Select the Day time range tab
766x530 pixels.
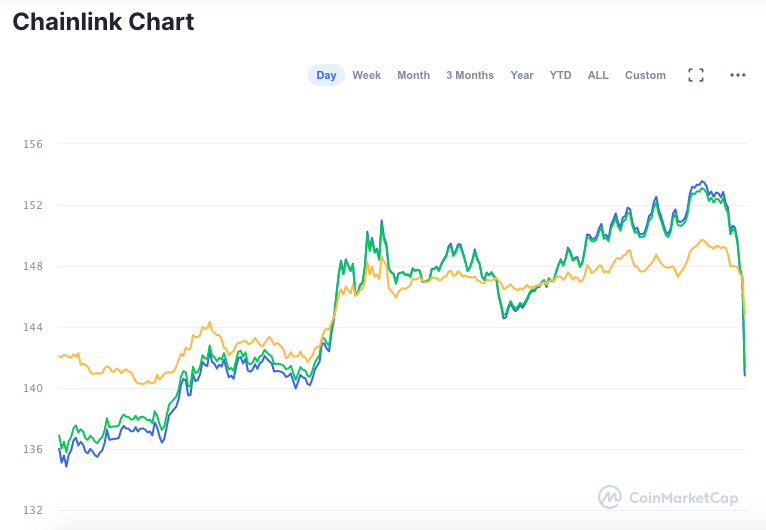coord(326,75)
